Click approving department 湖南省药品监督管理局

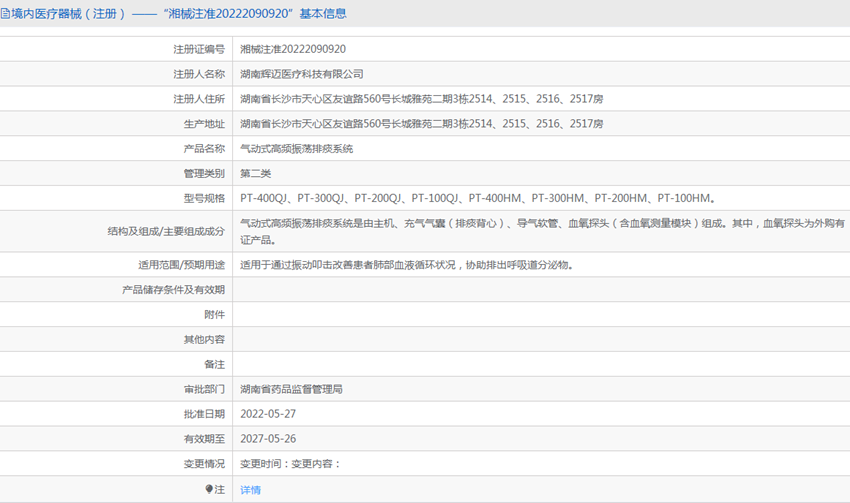pos(291,389)
